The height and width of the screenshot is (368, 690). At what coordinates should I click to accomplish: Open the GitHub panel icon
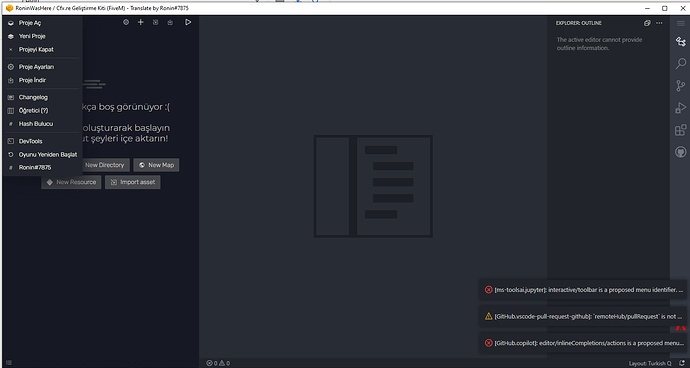pos(680,152)
